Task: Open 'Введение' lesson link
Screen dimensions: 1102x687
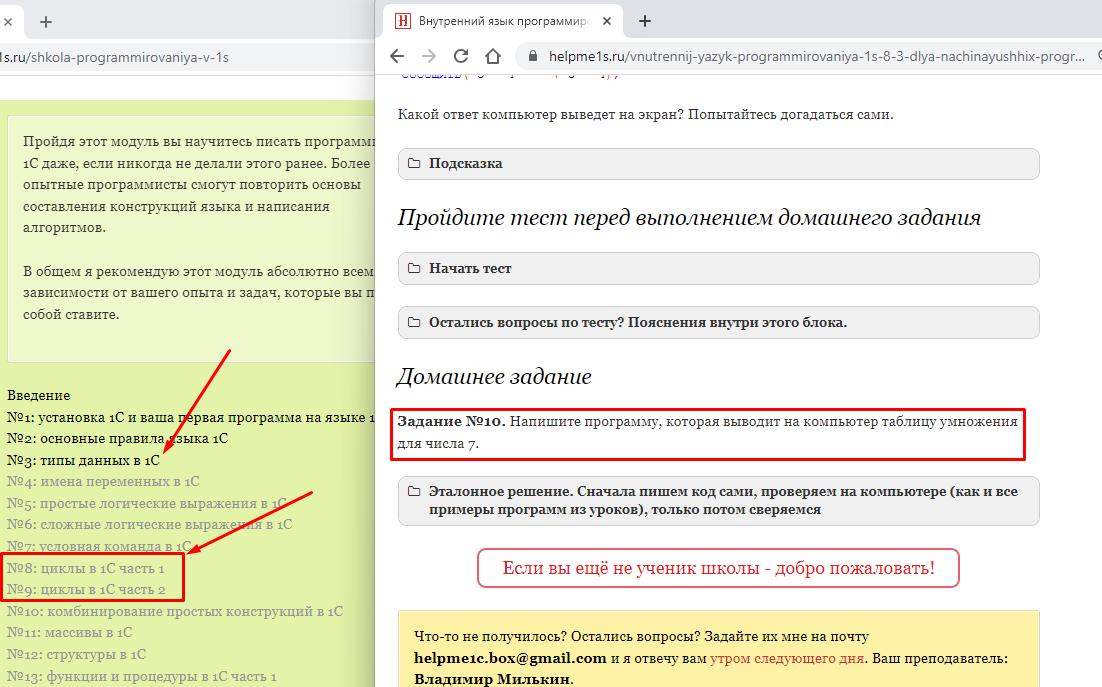Action: click(39, 395)
